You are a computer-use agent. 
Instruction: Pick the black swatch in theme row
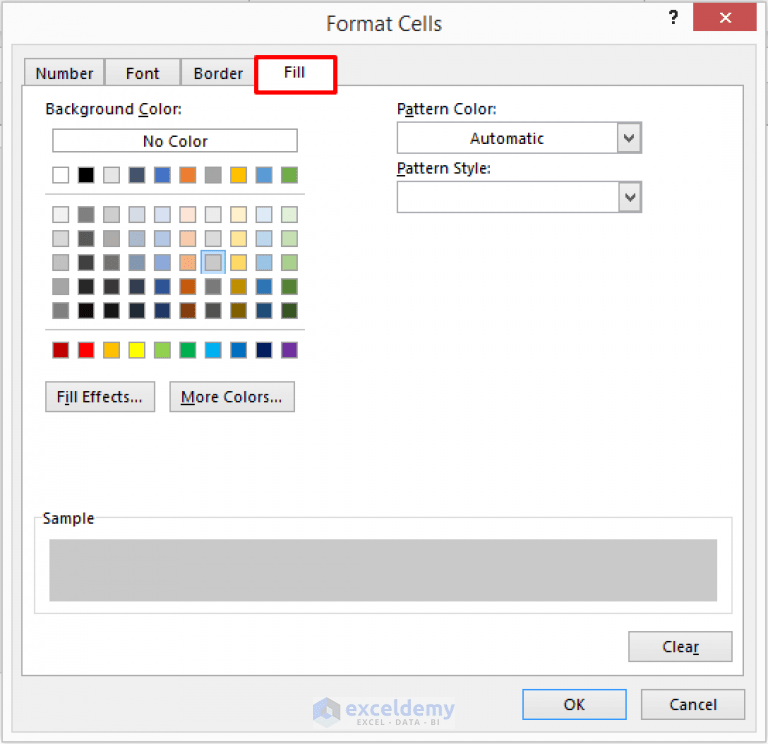pyautogui.click(x=86, y=175)
